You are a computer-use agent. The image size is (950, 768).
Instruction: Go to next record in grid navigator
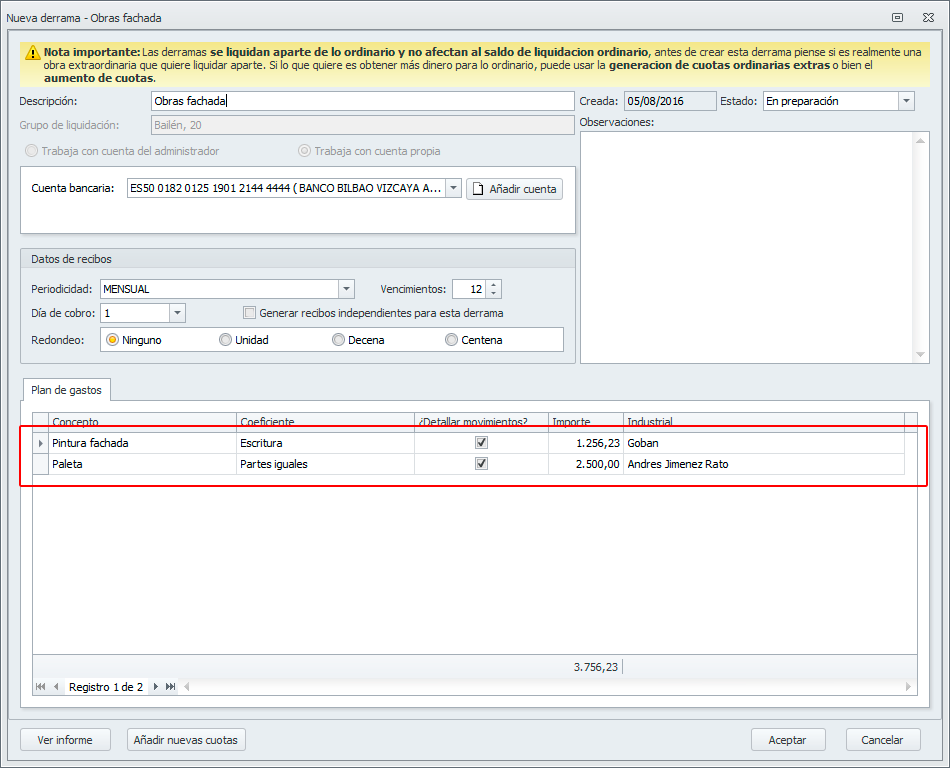(x=156, y=686)
